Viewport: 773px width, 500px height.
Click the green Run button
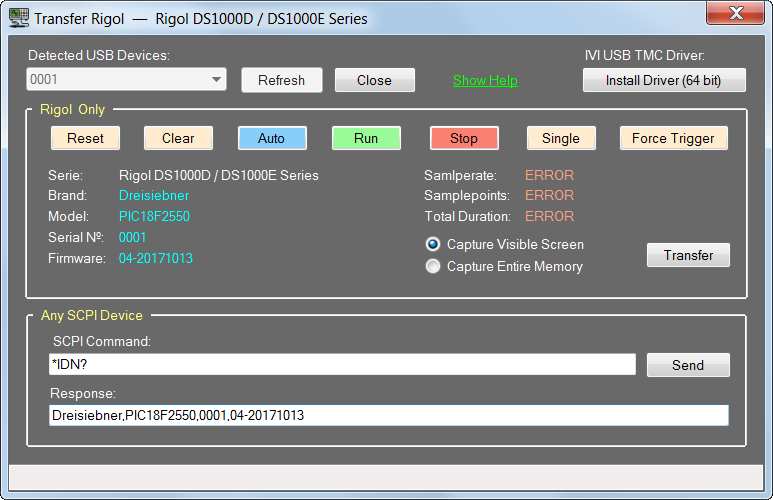click(x=366, y=138)
